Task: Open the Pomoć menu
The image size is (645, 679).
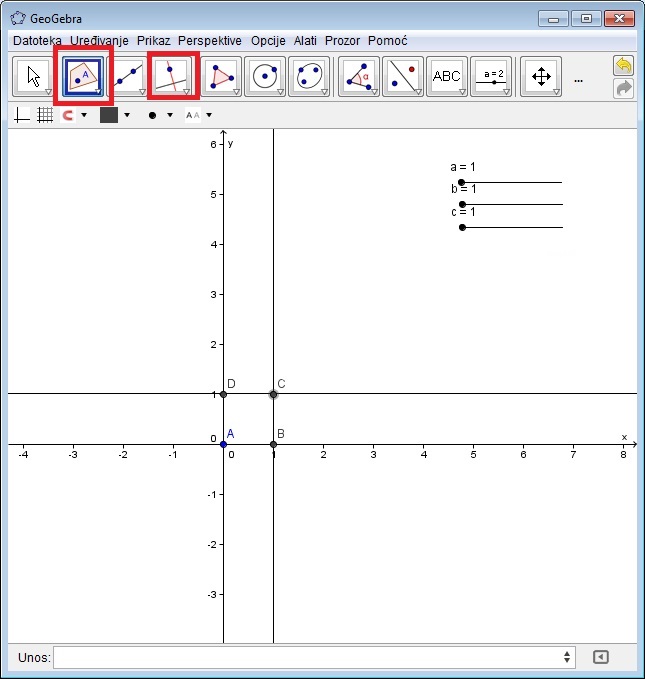Action: 388,41
